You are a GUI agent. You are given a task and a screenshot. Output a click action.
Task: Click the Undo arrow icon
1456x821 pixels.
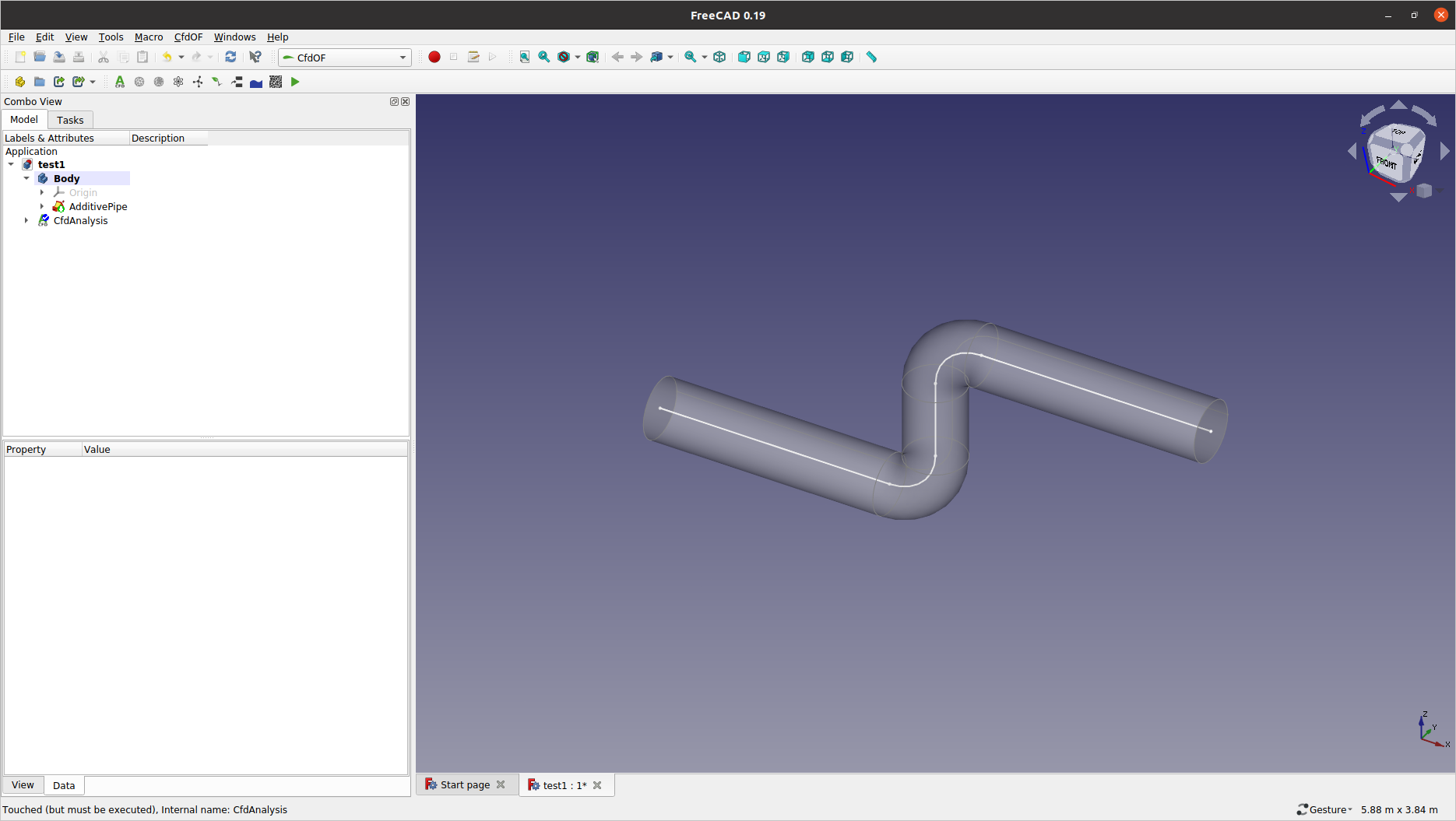pos(167,57)
